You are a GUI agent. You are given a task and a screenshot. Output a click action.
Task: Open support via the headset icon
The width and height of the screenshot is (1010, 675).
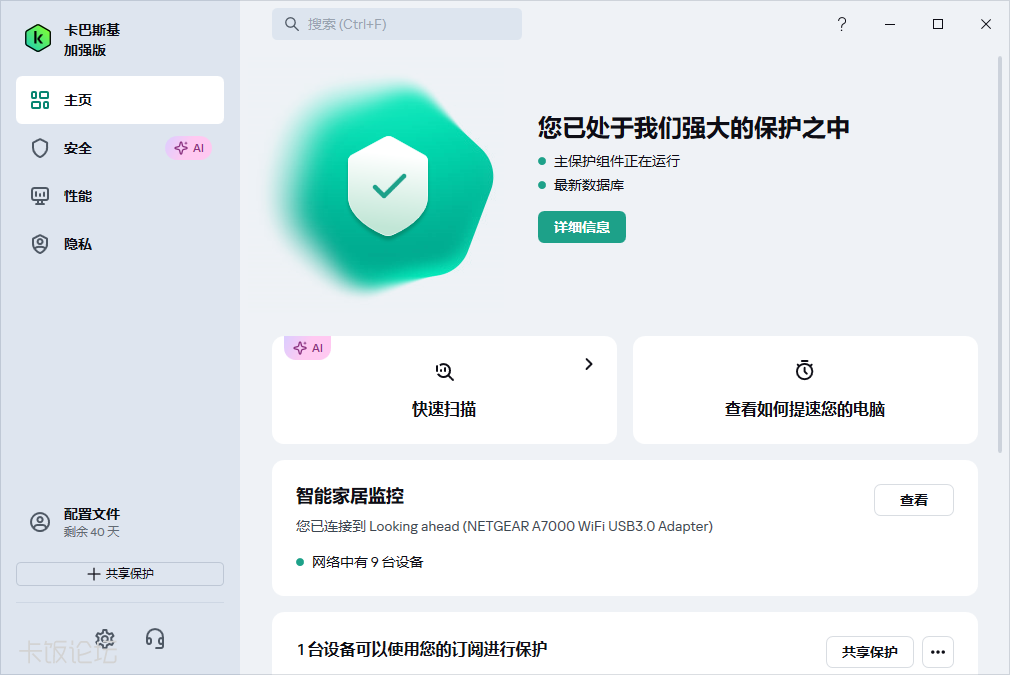click(155, 638)
